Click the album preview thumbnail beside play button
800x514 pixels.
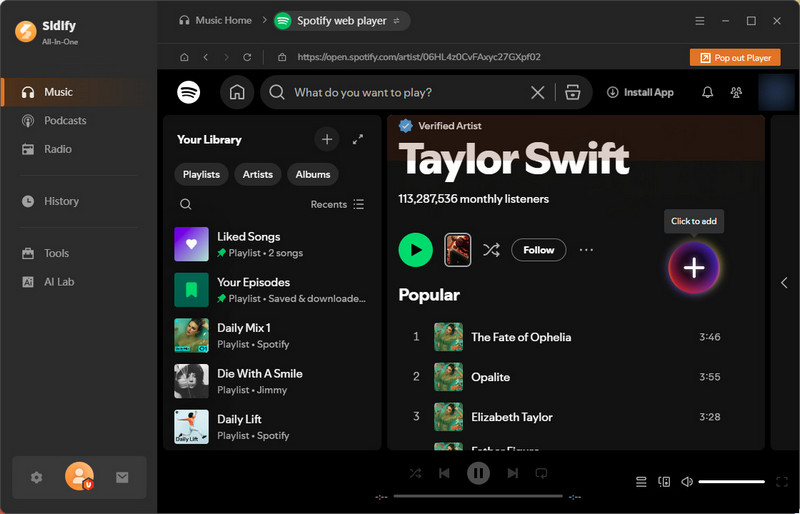click(458, 250)
